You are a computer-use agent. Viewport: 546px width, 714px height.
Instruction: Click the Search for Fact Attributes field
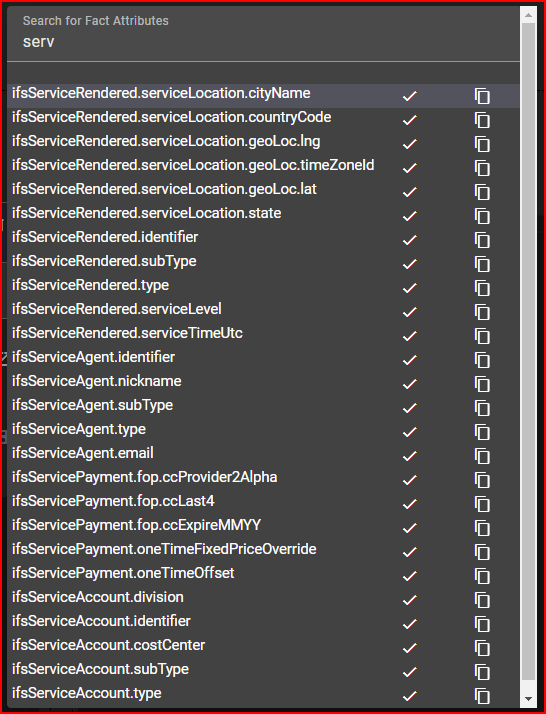click(x=263, y=34)
